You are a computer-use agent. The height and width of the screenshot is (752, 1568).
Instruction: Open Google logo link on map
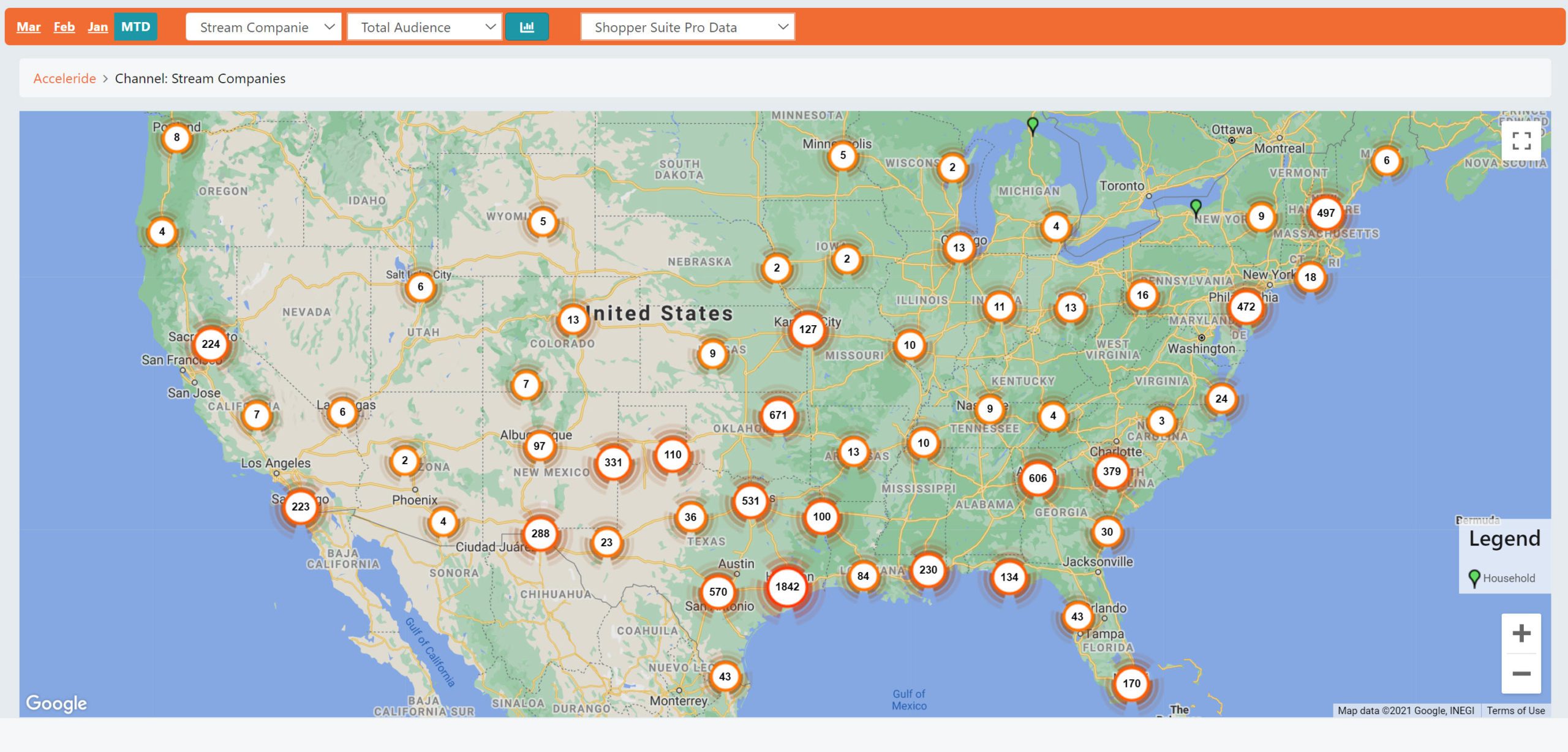pyautogui.click(x=56, y=703)
